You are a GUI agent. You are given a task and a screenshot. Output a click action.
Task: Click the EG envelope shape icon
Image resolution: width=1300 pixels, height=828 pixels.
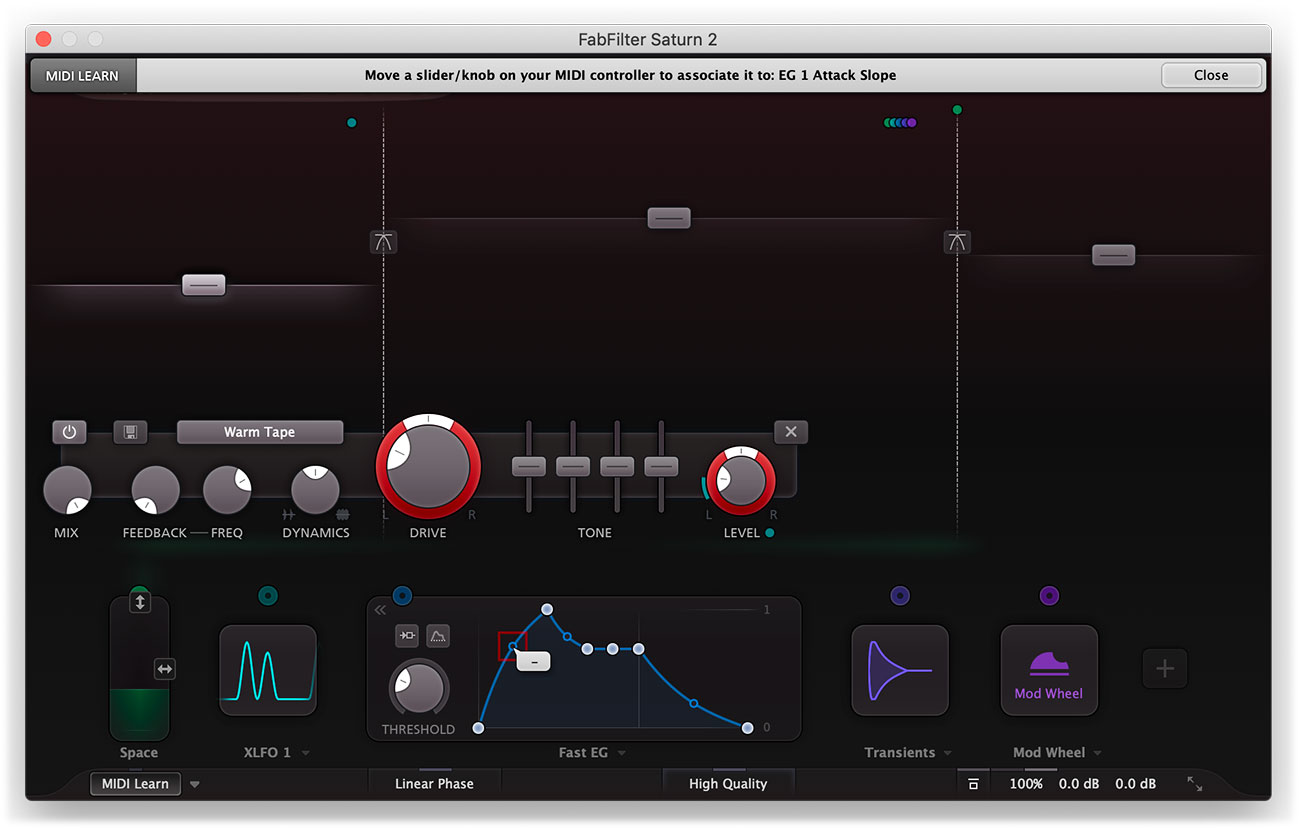438,635
